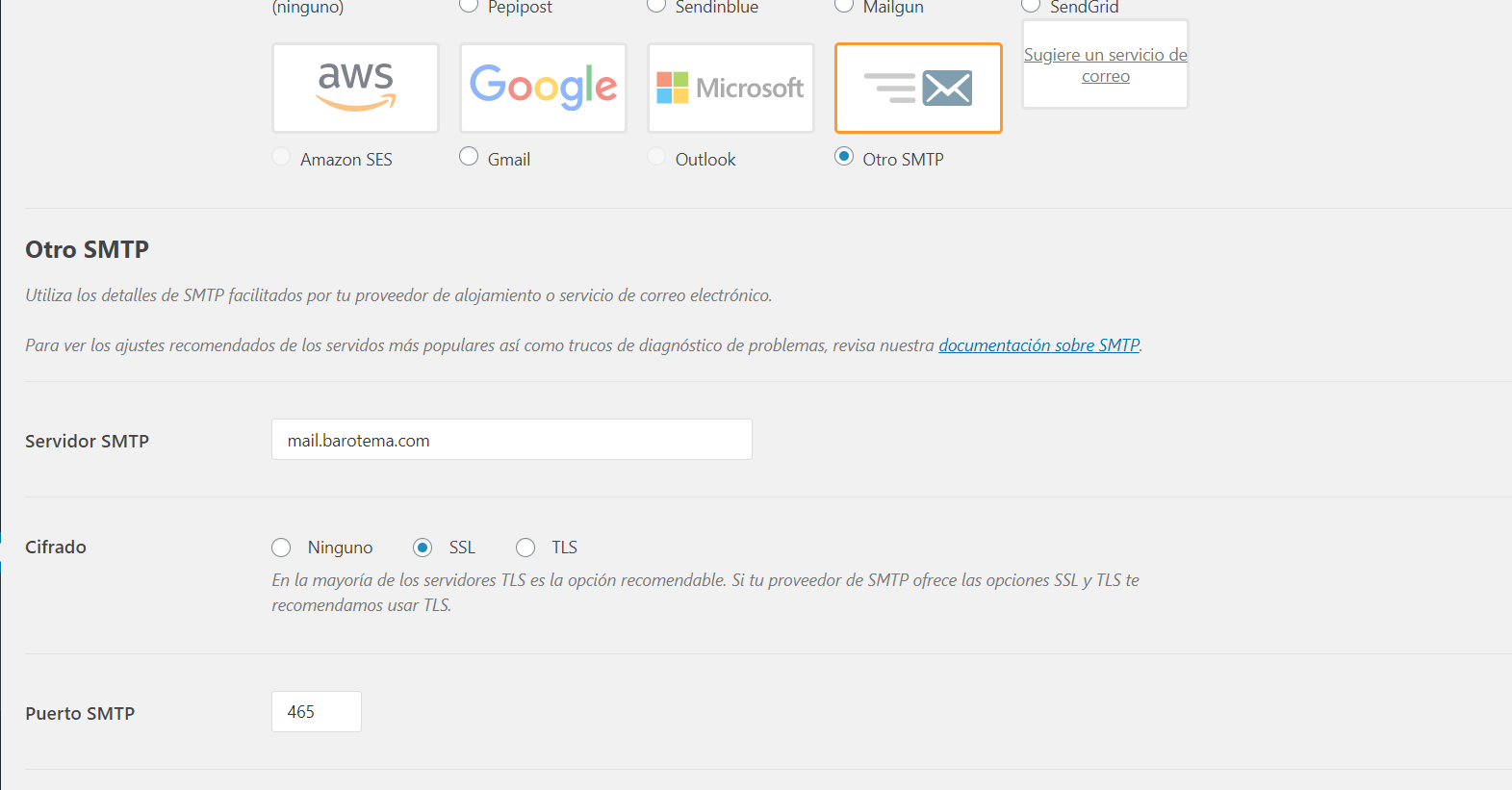Select the Otro SMTP envelope card
The image size is (1512, 790).
[x=918, y=88]
